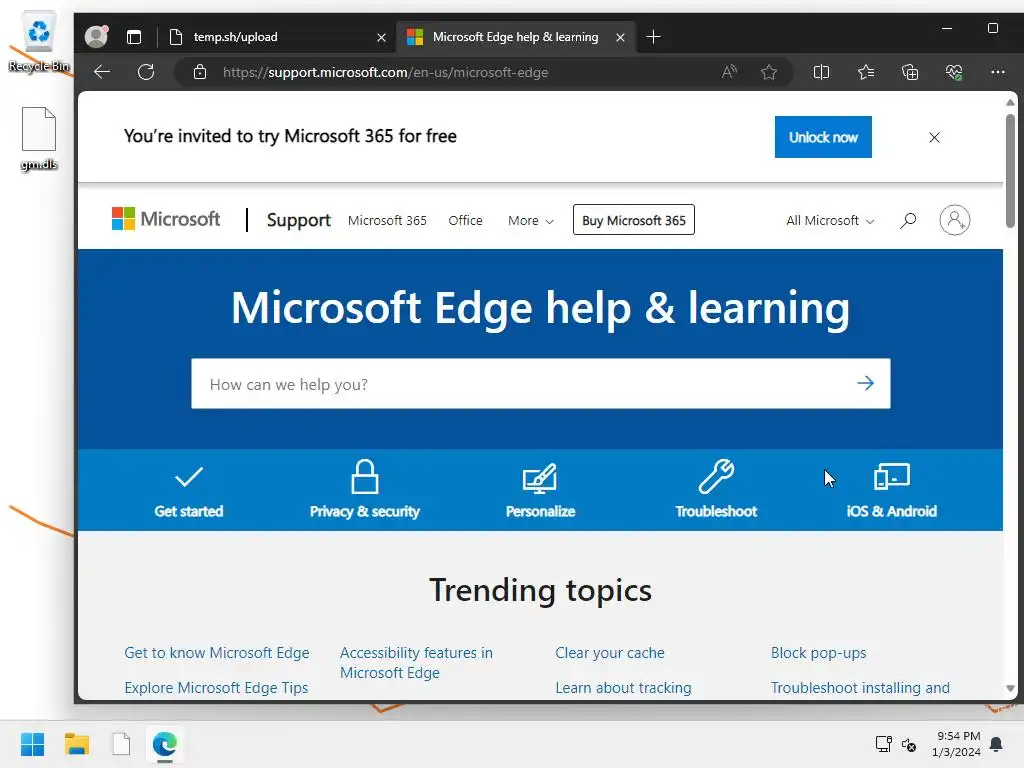
Task: Click the browser back arrow
Action: tap(102, 72)
